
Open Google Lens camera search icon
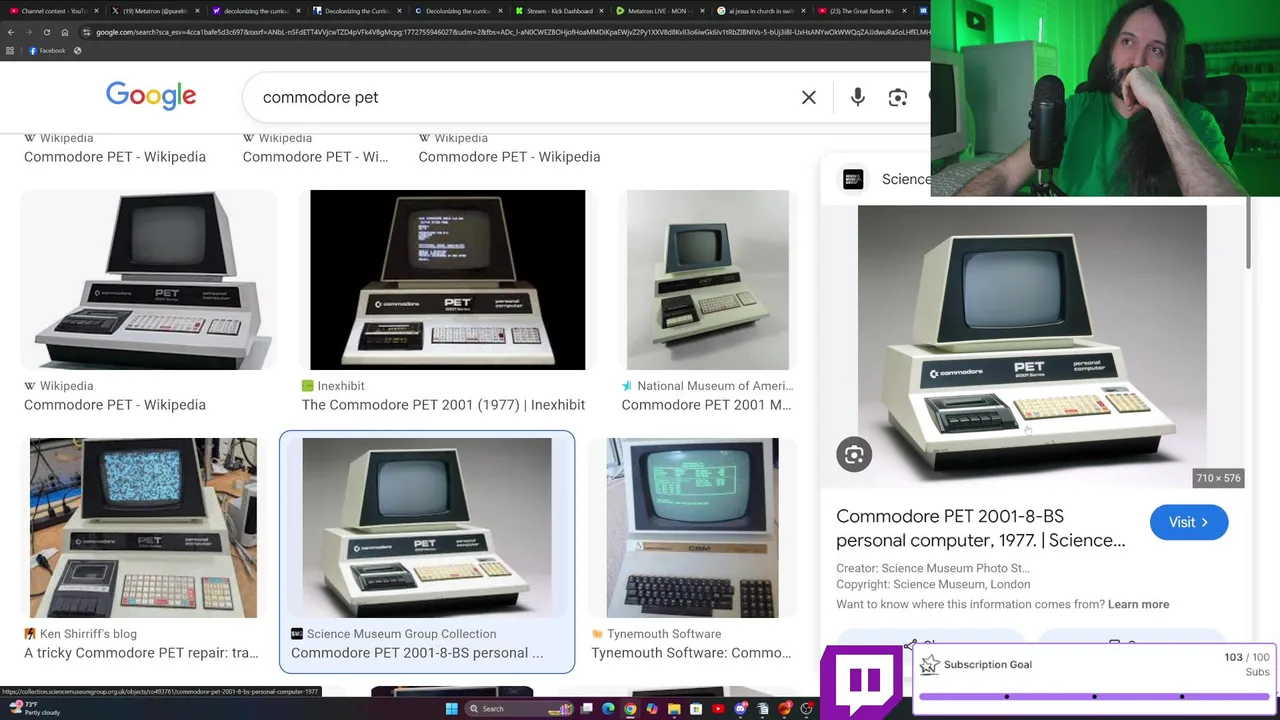click(897, 97)
